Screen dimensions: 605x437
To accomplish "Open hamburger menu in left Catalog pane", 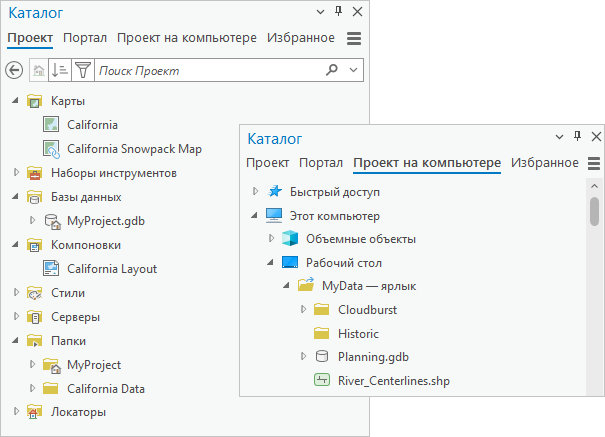I will (x=353, y=38).
